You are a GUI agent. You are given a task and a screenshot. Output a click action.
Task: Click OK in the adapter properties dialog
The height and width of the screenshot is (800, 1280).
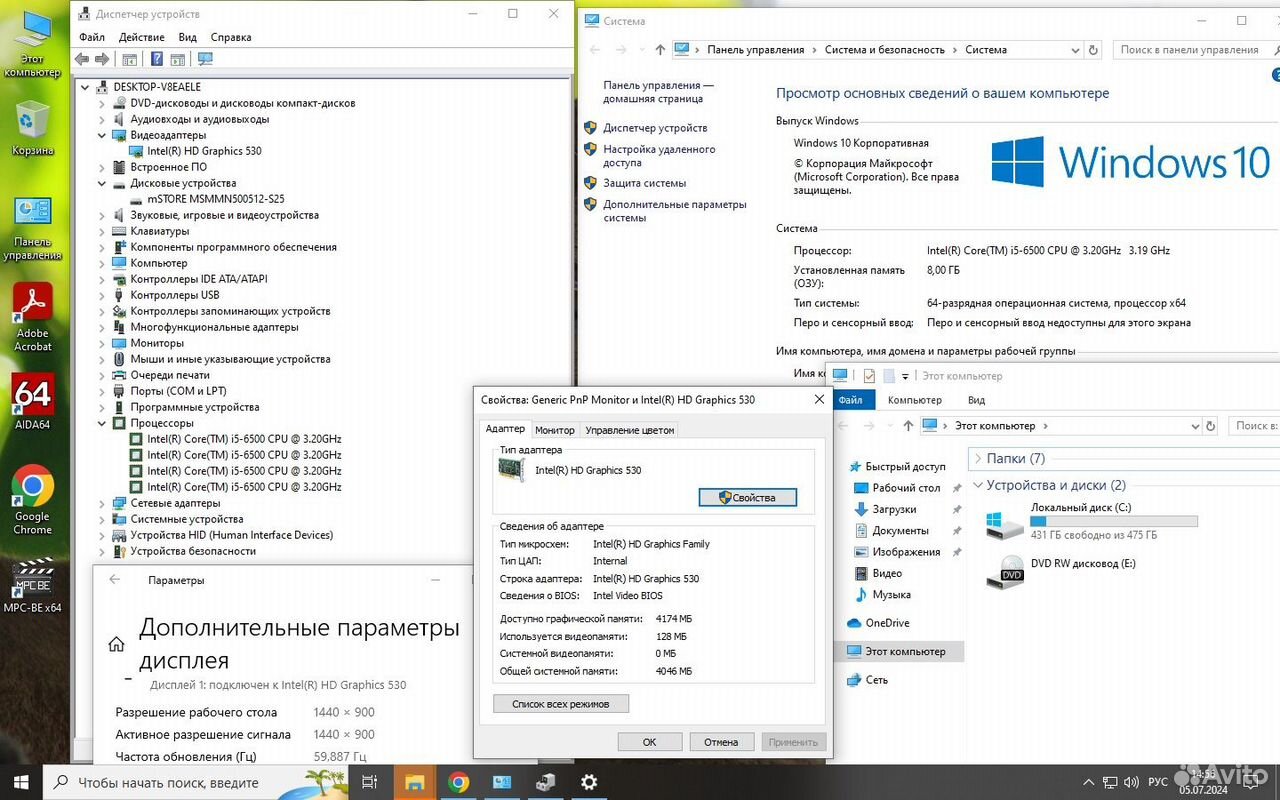point(649,742)
